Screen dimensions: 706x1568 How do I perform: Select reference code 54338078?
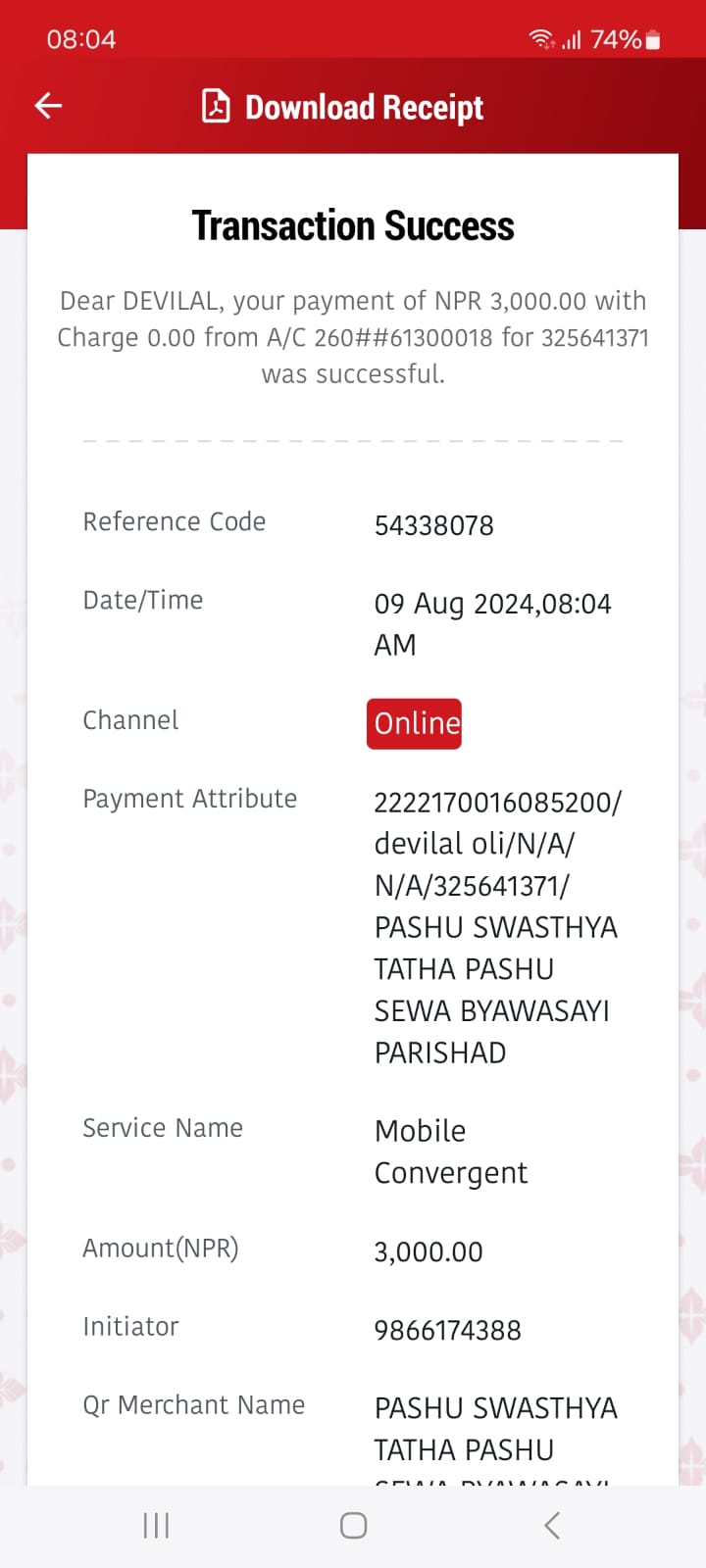click(x=433, y=525)
